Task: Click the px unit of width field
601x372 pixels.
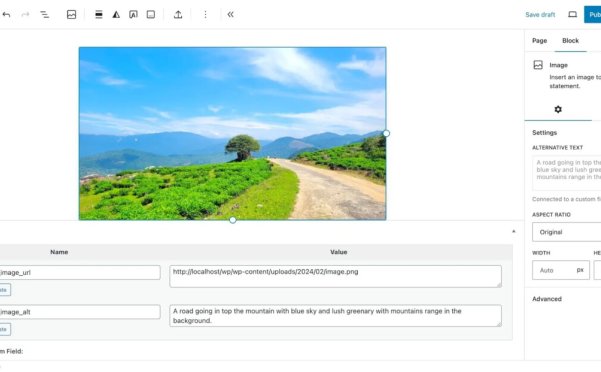Action: click(x=580, y=270)
